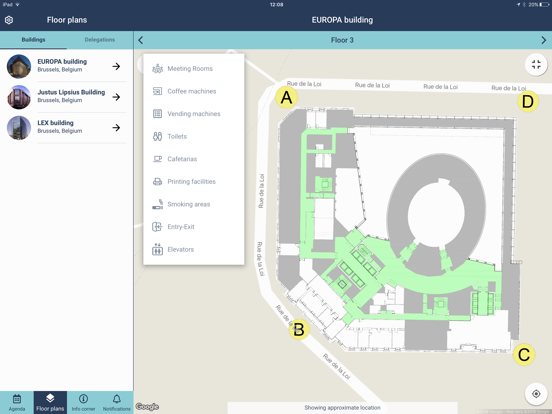Open EUROPA building arrow
This screenshot has height=414, width=552.
coord(116,66)
